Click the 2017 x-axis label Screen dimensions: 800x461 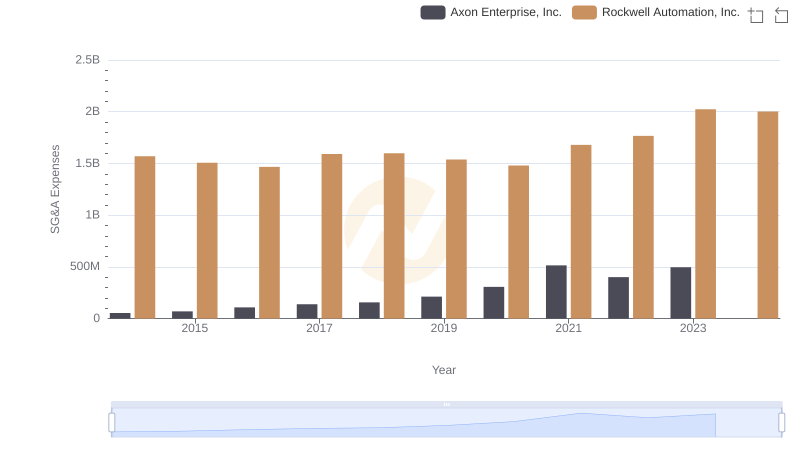point(319,328)
